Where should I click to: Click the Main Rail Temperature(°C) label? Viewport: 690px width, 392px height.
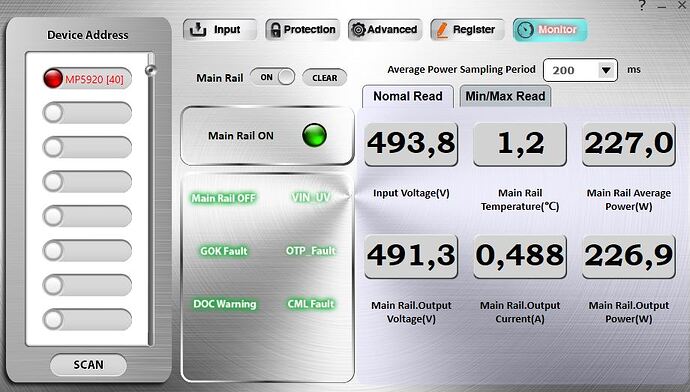[520, 200]
